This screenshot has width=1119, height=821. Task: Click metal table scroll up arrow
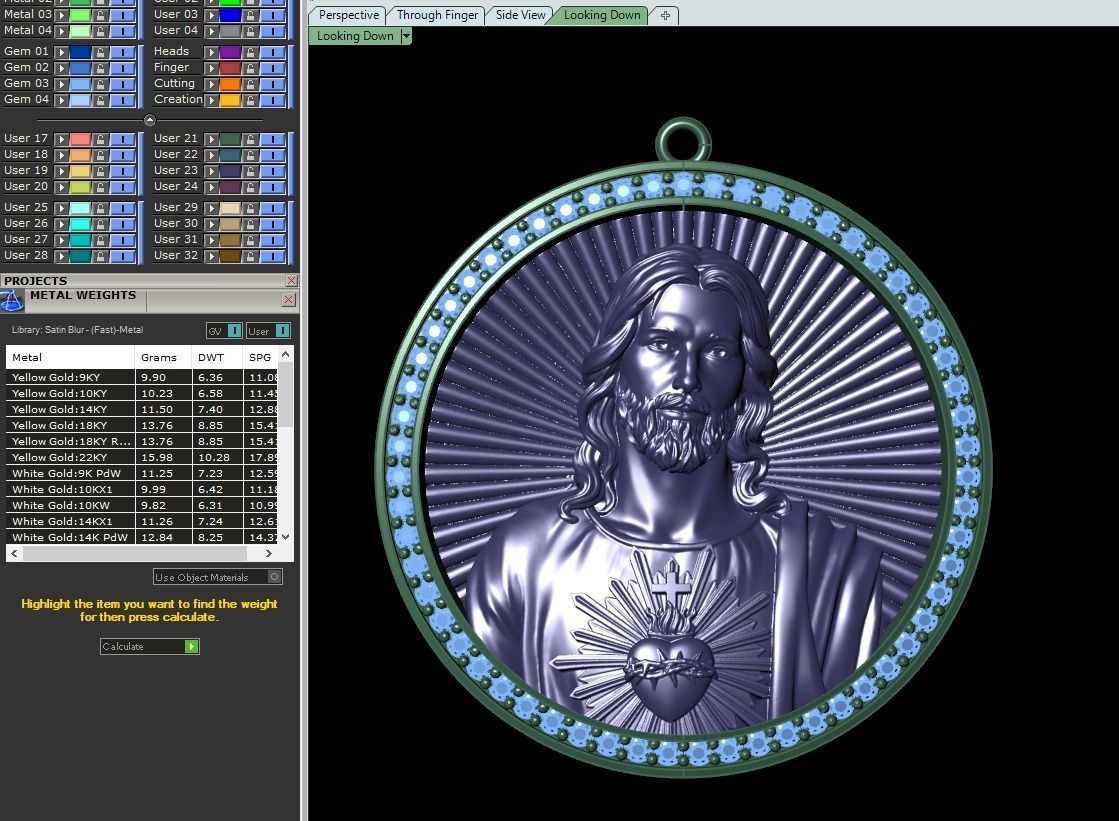(x=285, y=354)
